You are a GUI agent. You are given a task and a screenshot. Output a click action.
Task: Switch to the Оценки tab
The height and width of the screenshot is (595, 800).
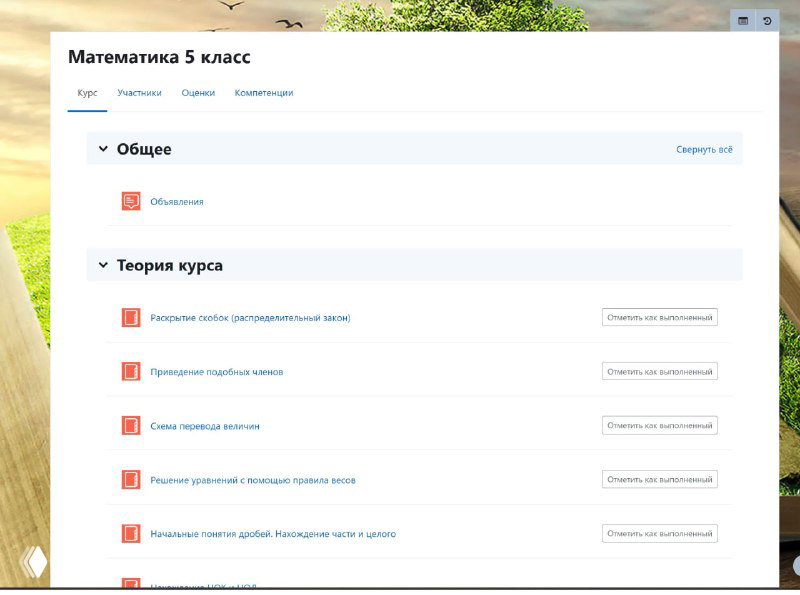click(x=198, y=93)
